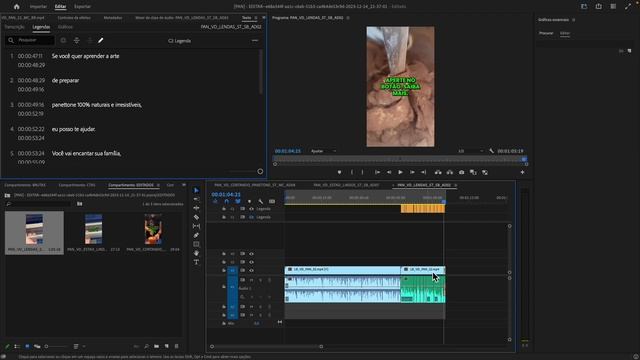The image size is (640, 360).
Task: Step back one frame
Action: point(389,172)
